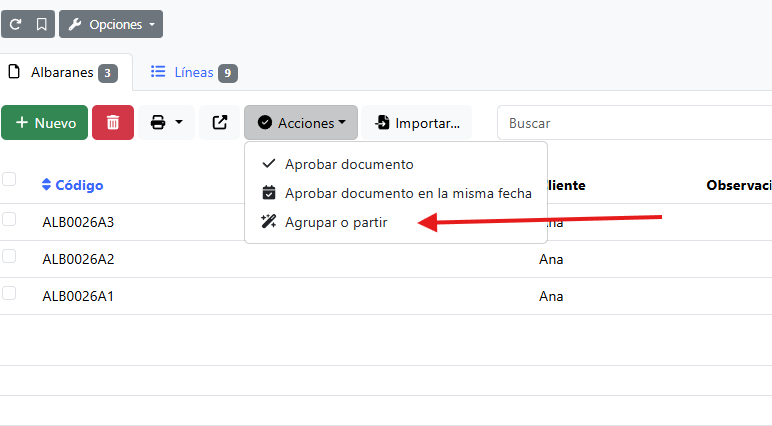772x426 pixels.
Task: Check the ALB0026A3 row checkbox
Action: (x=9, y=219)
